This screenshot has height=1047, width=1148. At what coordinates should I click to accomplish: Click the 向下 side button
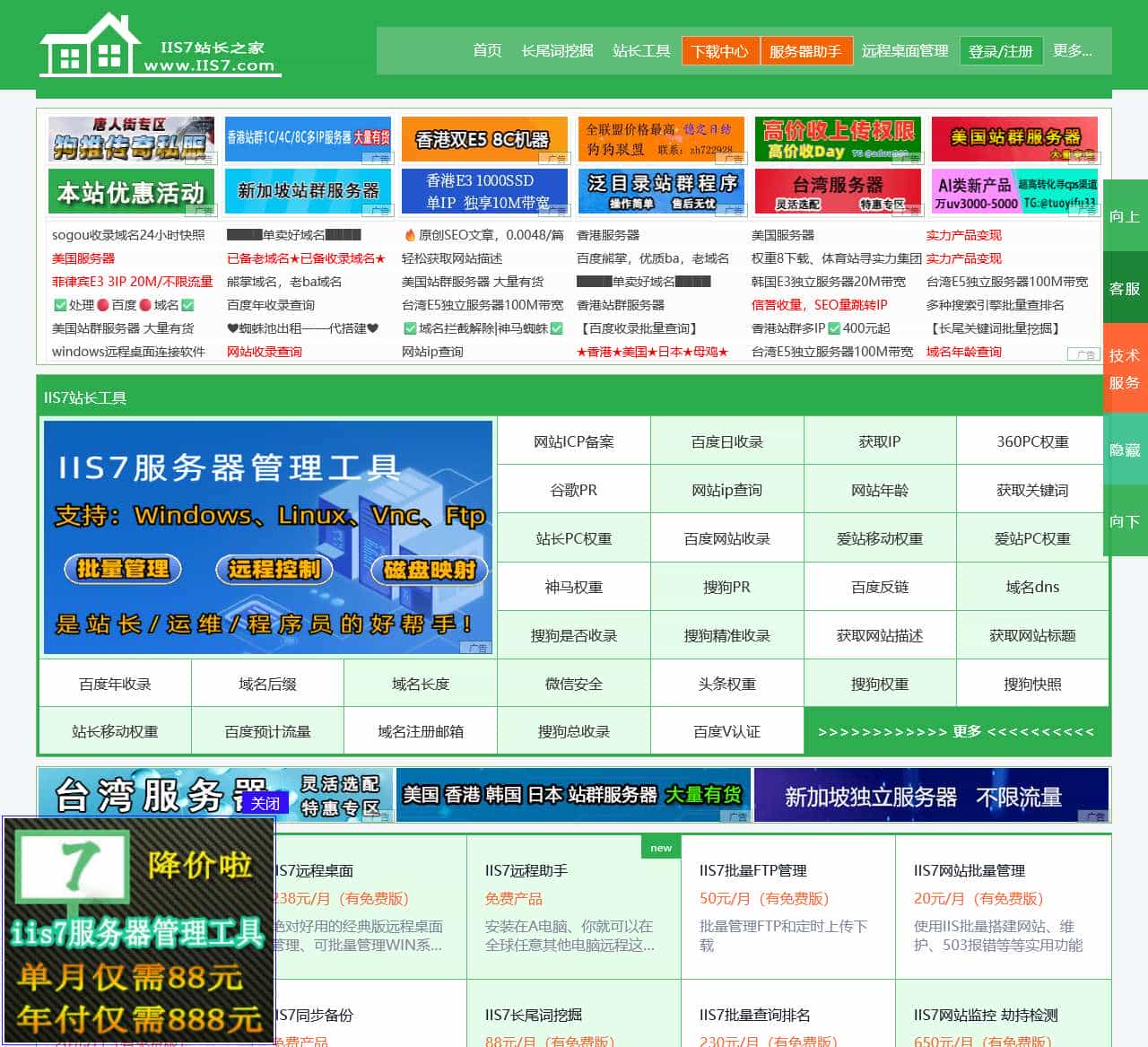pos(1125,521)
